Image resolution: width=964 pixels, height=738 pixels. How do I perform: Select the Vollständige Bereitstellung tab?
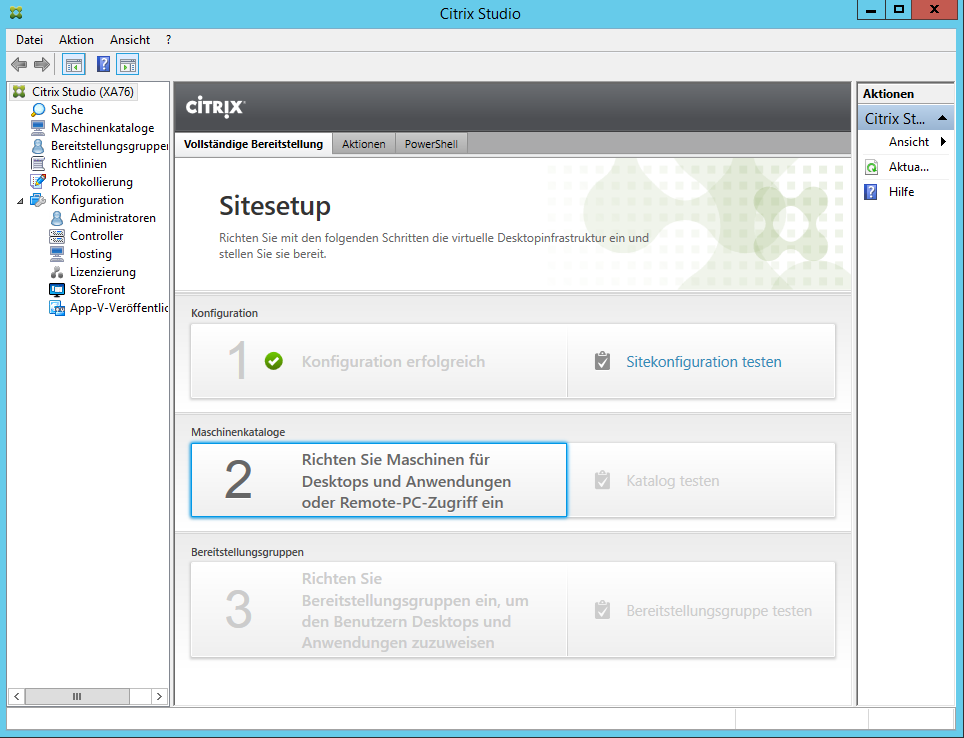[x=253, y=144]
